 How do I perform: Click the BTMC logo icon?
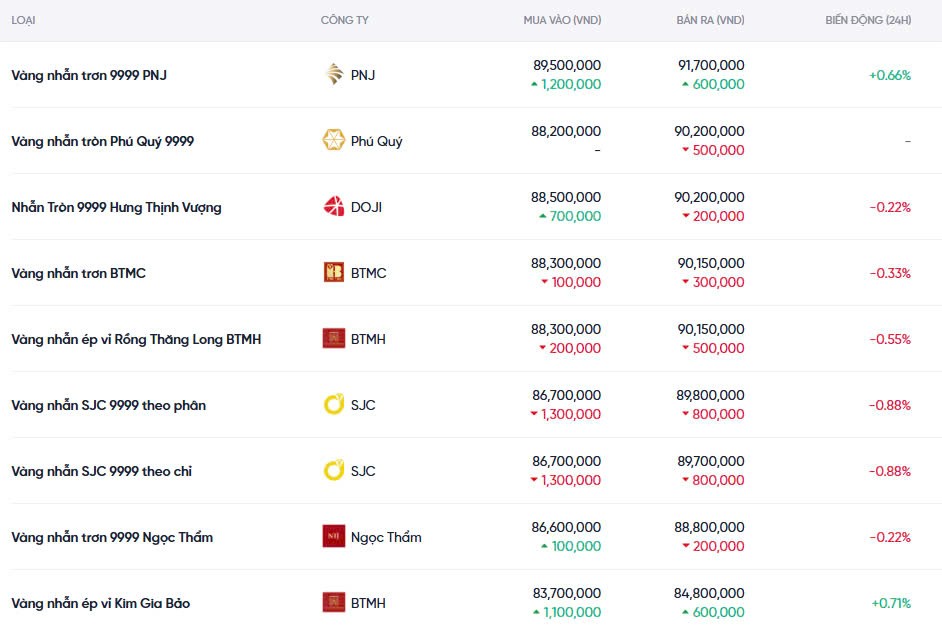coord(334,273)
